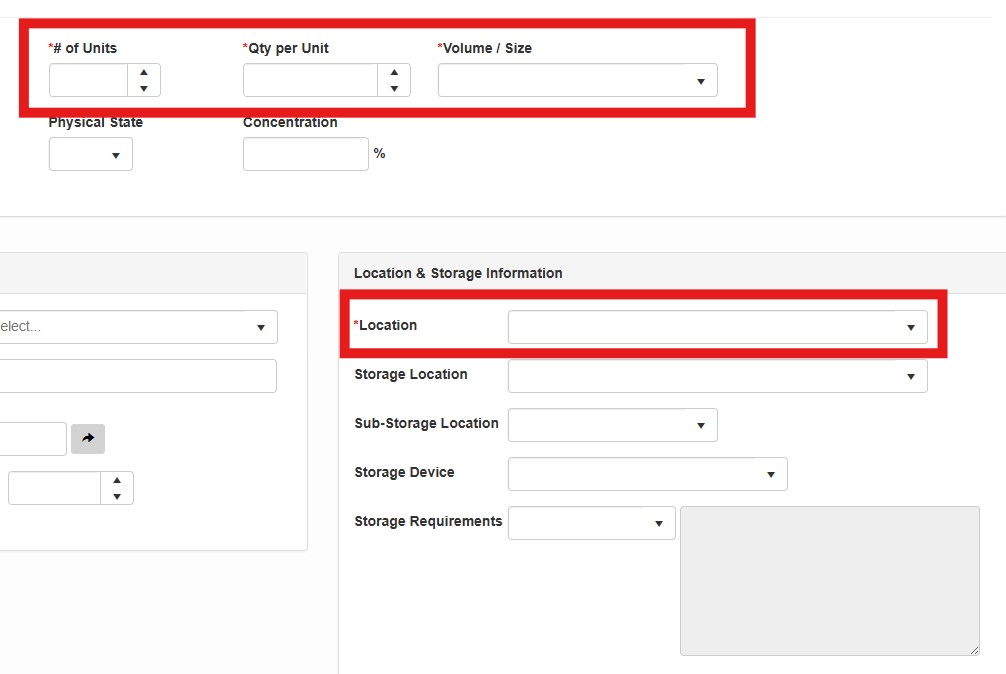1006x674 pixels.
Task: Click the gray Storage Requirements text area
Action: [x=829, y=580]
